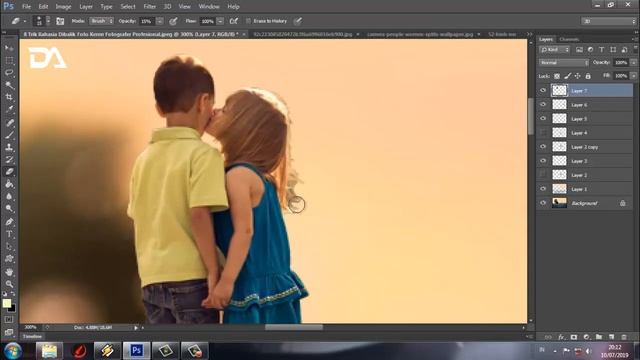Open the eraser Mode dropdown
The height and width of the screenshot is (360, 640).
[101, 21]
